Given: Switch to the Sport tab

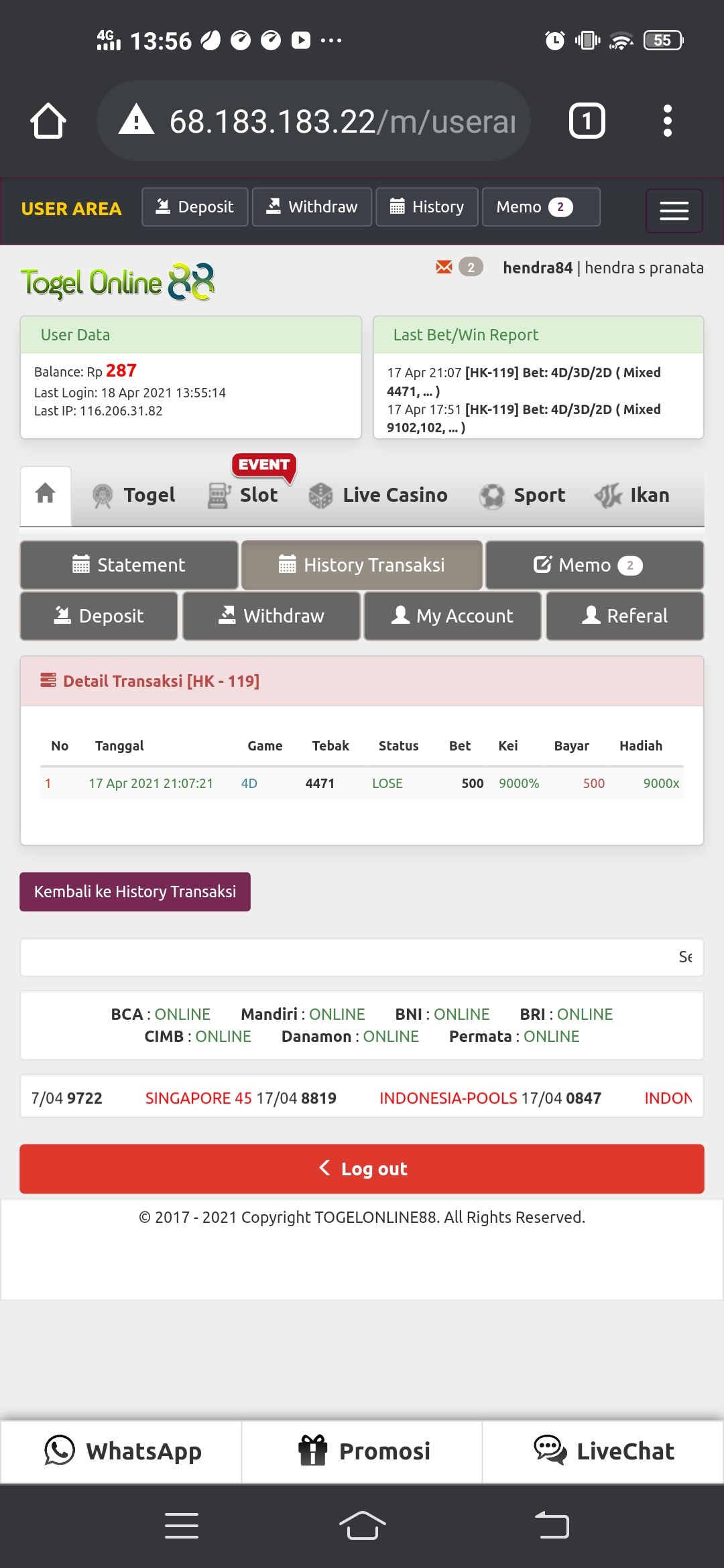Looking at the screenshot, I should (x=523, y=495).
